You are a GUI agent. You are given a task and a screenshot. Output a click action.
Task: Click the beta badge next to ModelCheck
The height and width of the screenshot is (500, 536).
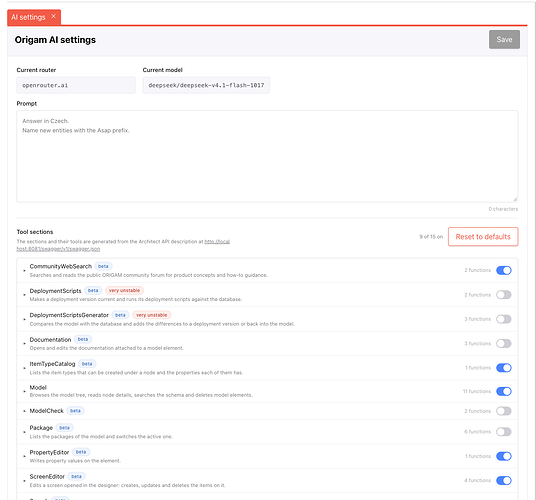[76, 411]
